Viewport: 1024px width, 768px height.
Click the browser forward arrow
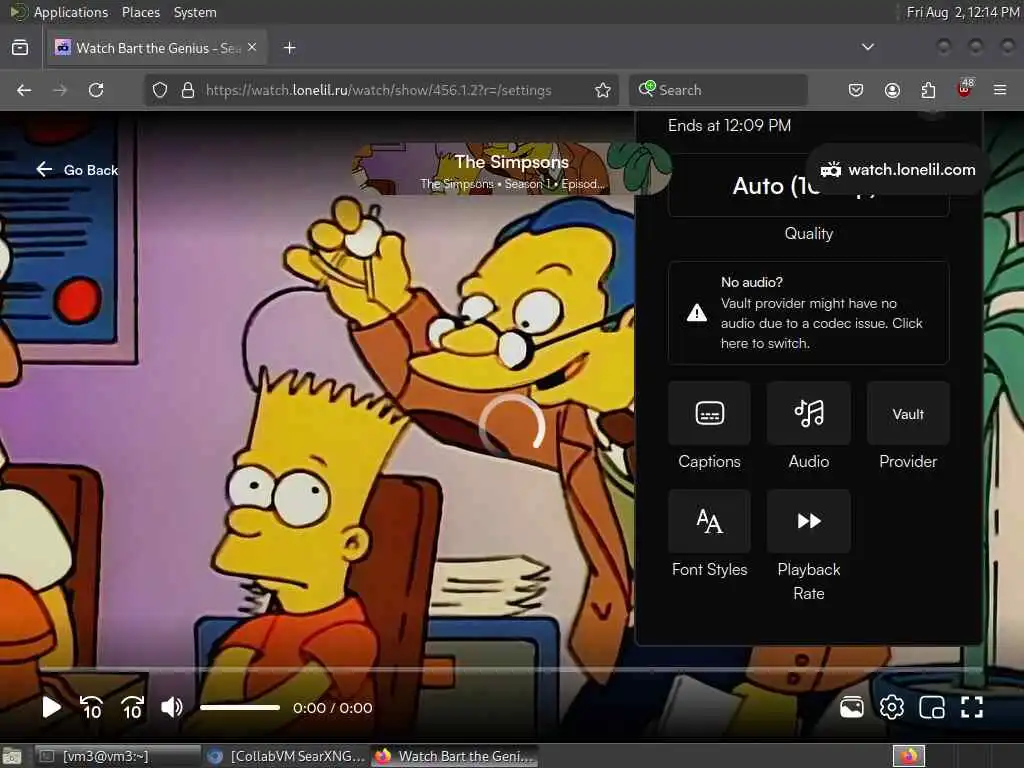pos(60,90)
